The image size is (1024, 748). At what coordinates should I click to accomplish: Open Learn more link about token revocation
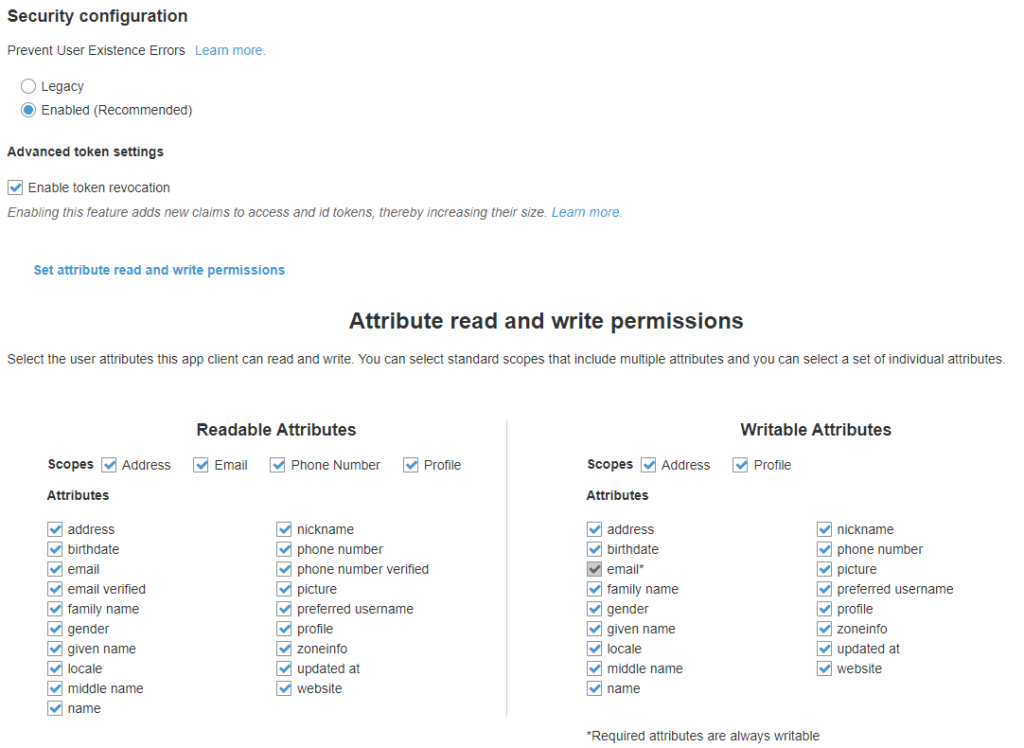click(x=586, y=212)
